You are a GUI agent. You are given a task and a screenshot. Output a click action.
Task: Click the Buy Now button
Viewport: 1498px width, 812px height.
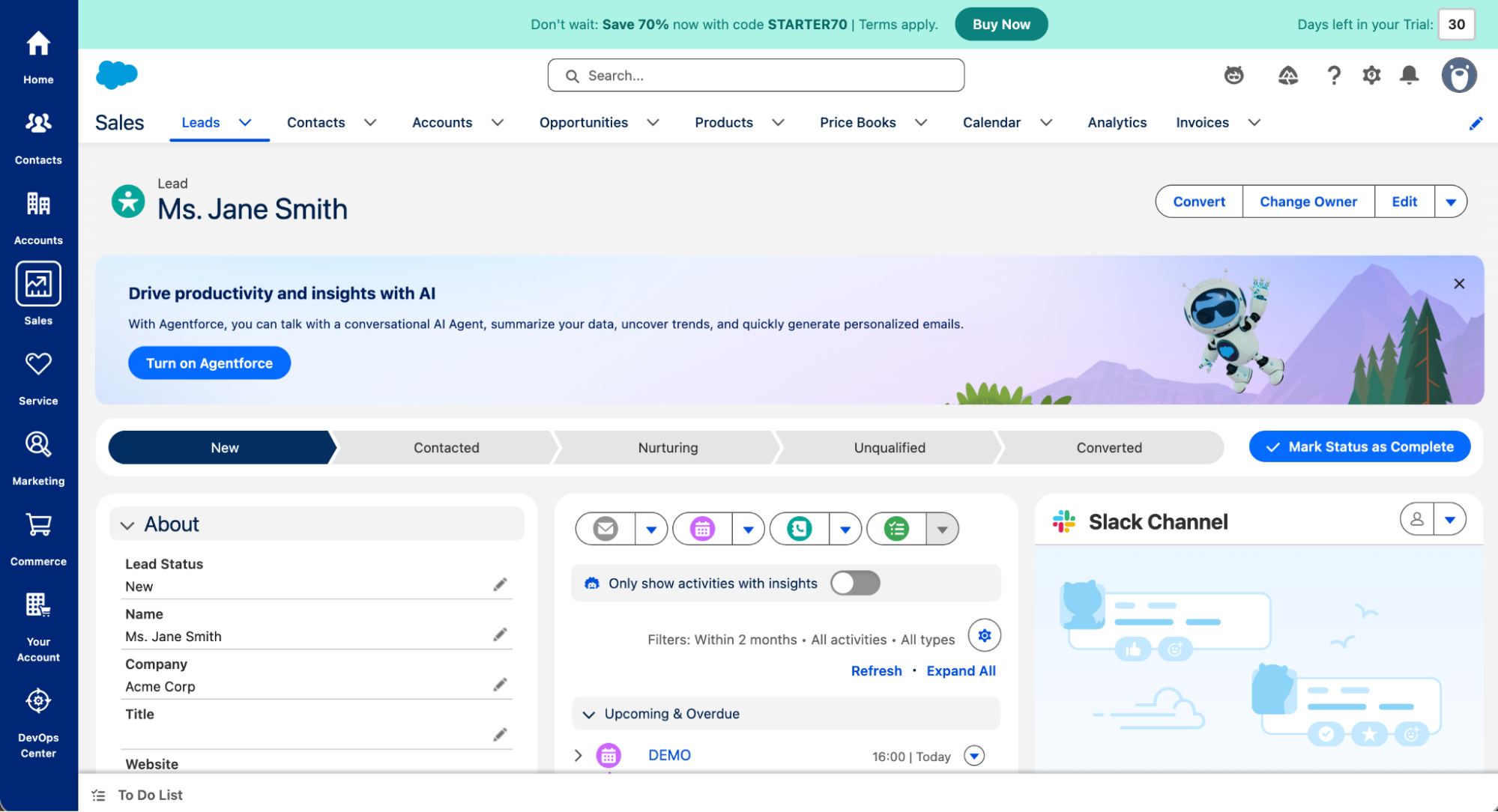coord(1000,24)
